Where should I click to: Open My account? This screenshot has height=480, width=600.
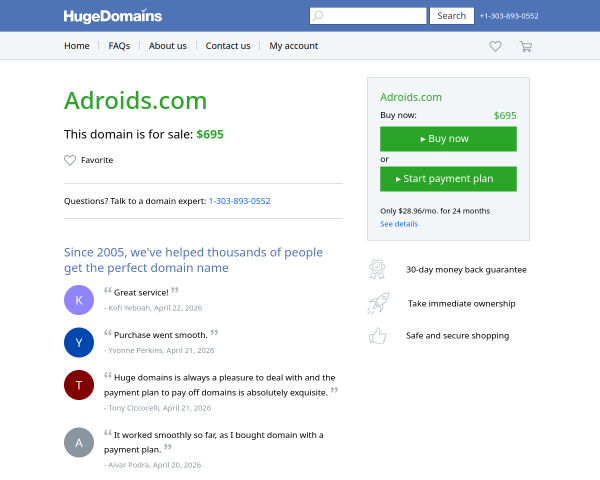293,46
